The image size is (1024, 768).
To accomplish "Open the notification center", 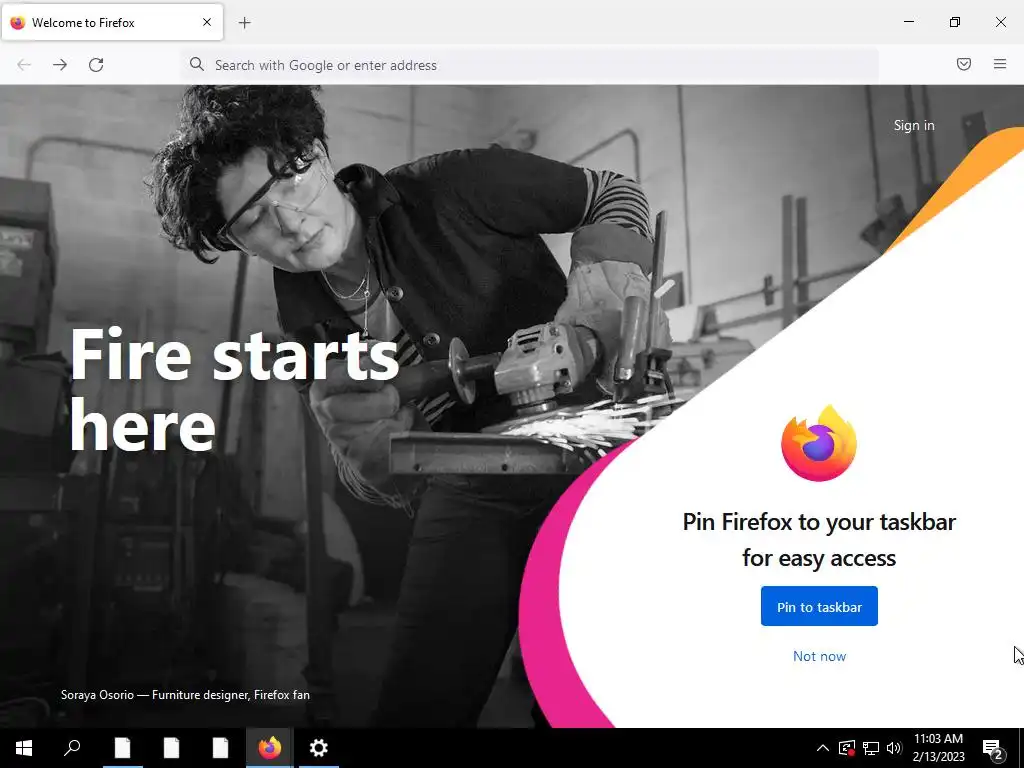I will coord(993,748).
